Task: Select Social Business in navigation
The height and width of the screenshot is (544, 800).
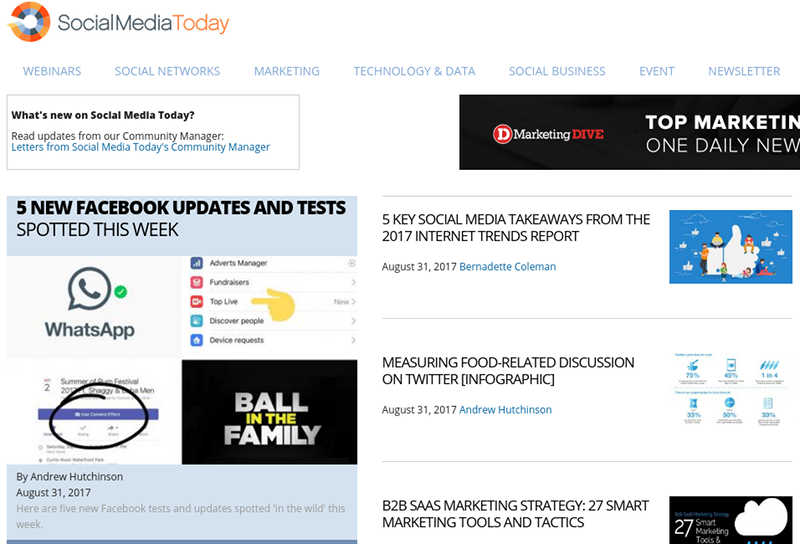Action: point(557,71)
